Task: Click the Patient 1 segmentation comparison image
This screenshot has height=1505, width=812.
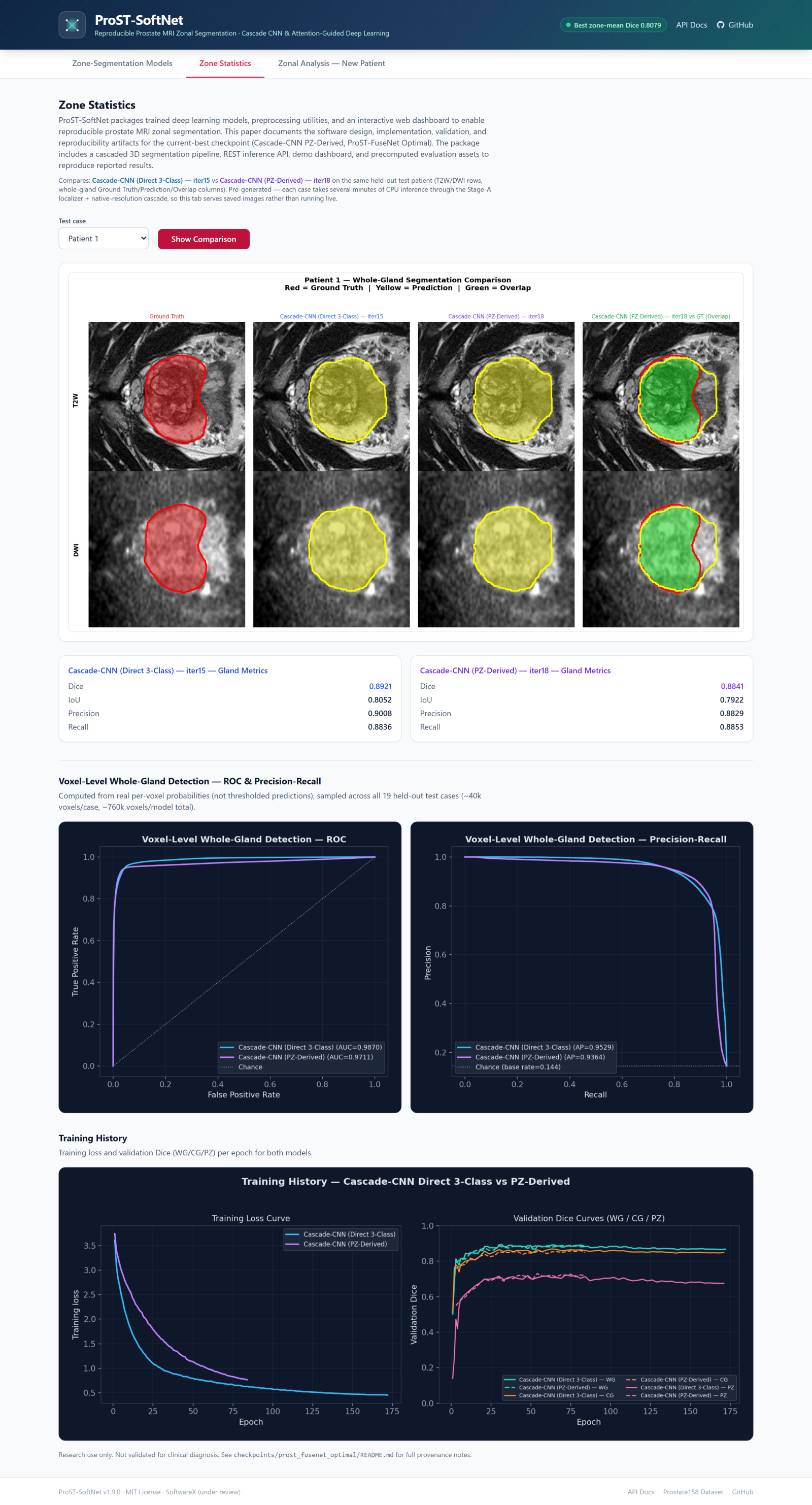Action: coord(405,452)
